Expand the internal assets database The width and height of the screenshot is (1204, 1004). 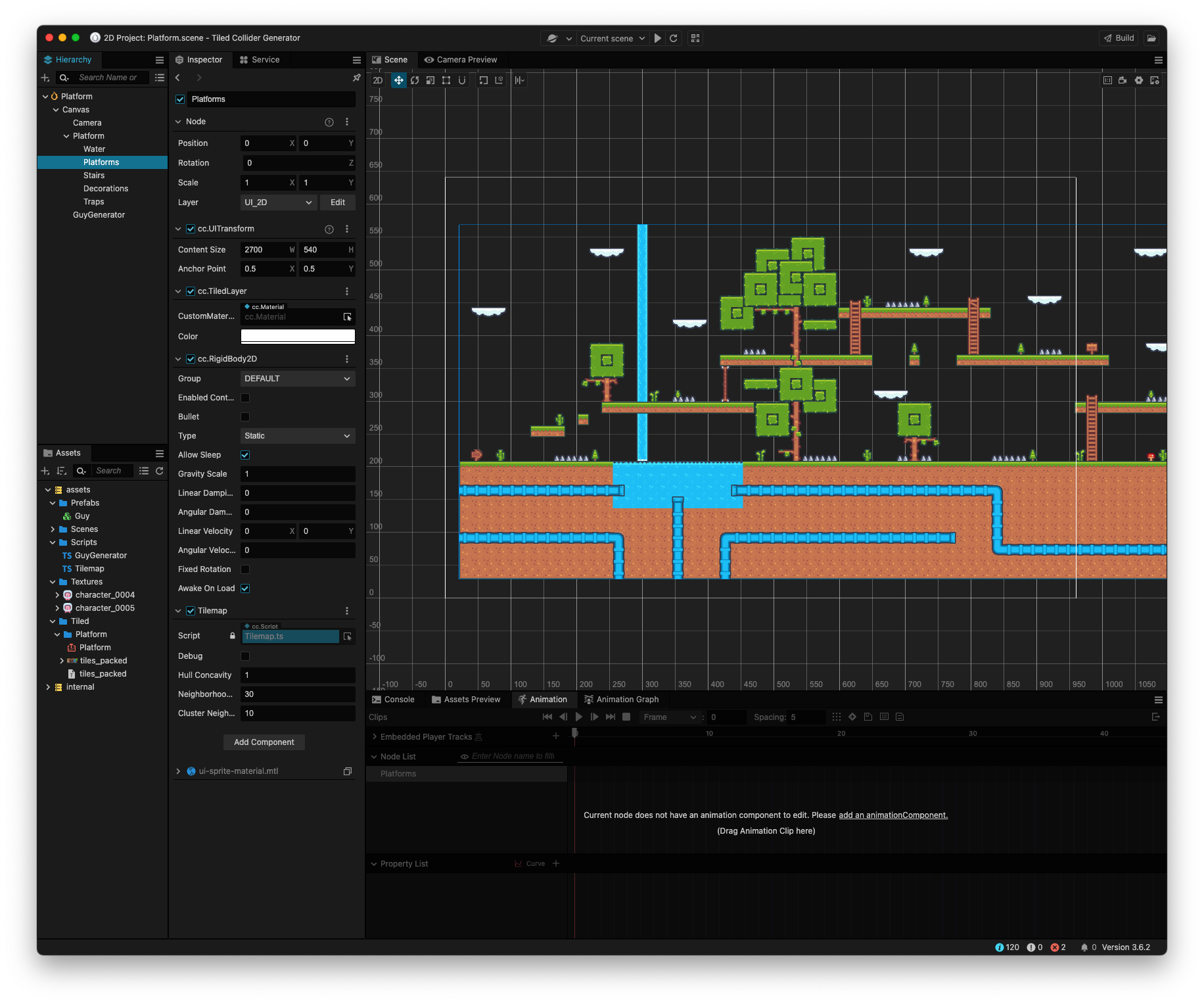pos(47,687)
